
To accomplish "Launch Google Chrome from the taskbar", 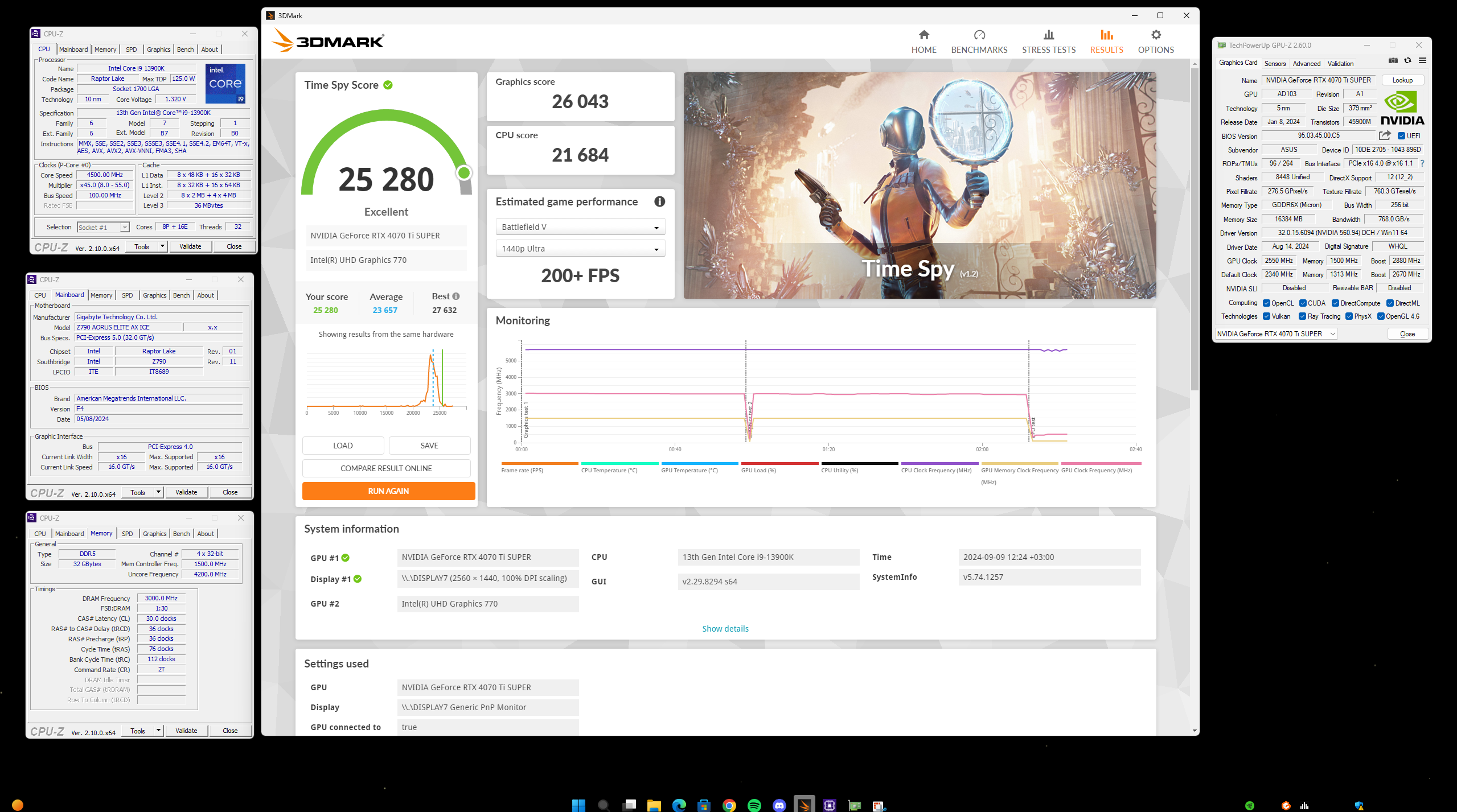I will pyautogui.click(x=729, y=805).
